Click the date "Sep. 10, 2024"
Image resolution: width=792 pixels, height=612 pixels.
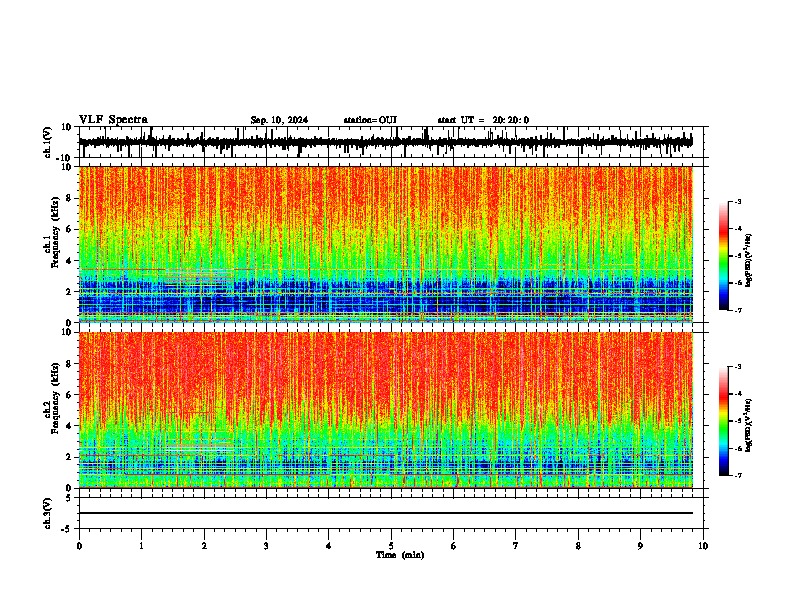279,120
